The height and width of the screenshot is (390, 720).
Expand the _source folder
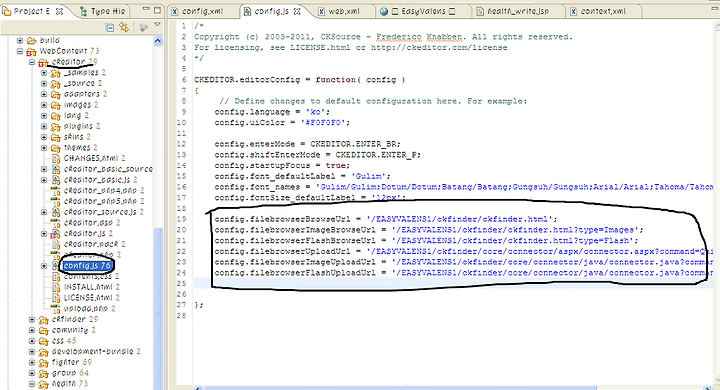coord(44,83)
